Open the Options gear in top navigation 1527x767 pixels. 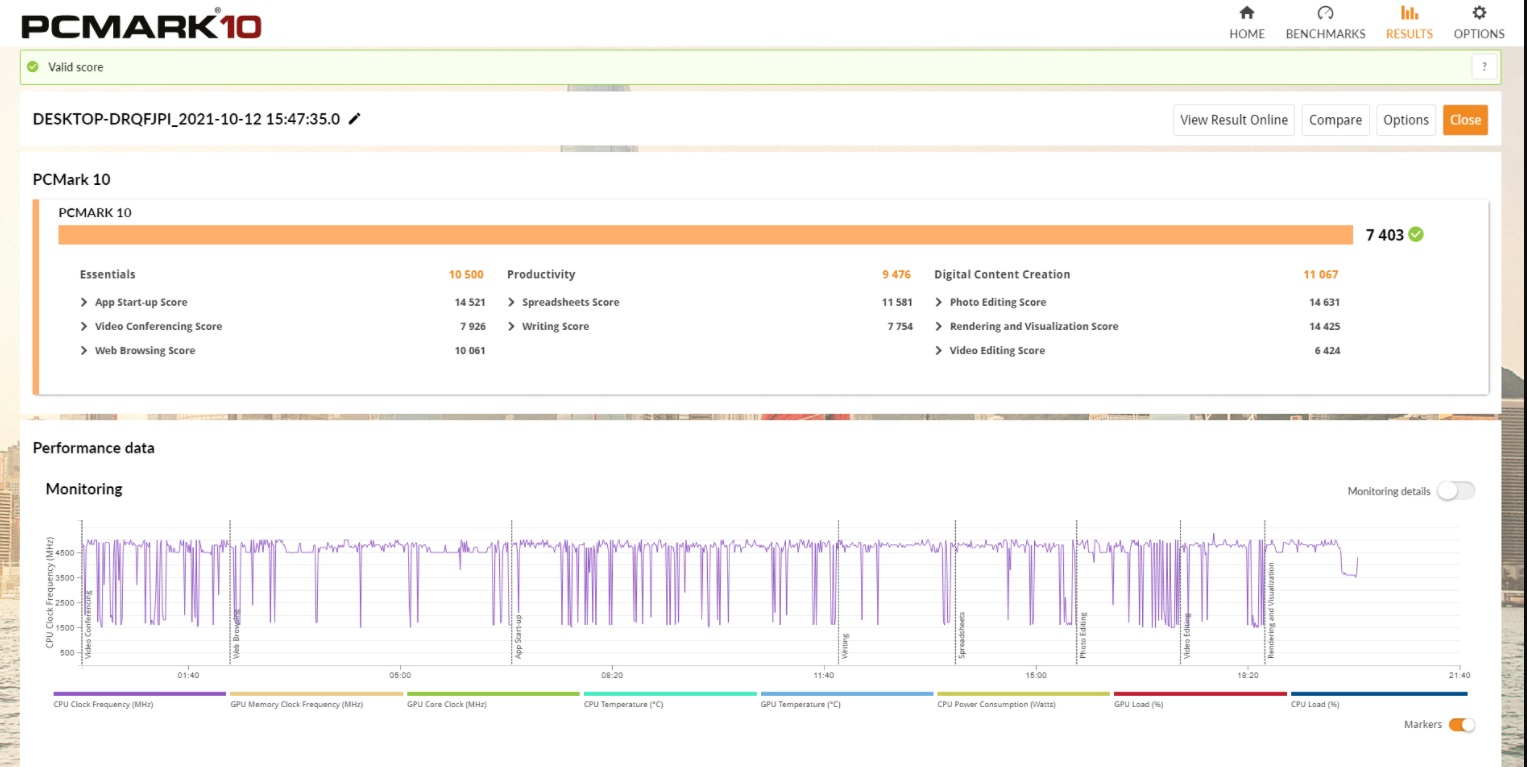1479,22
